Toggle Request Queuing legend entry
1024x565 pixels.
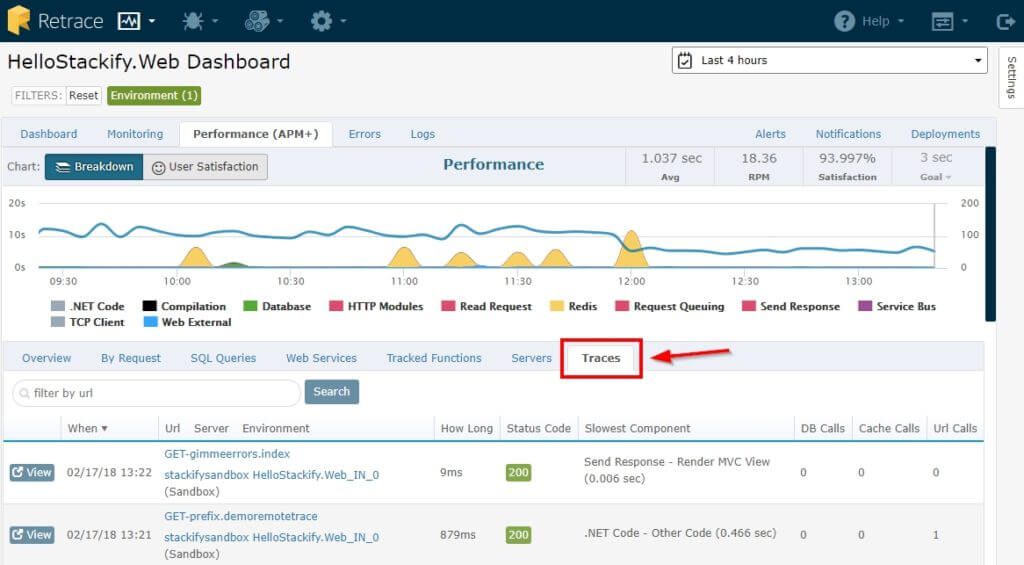pos(670,306)
